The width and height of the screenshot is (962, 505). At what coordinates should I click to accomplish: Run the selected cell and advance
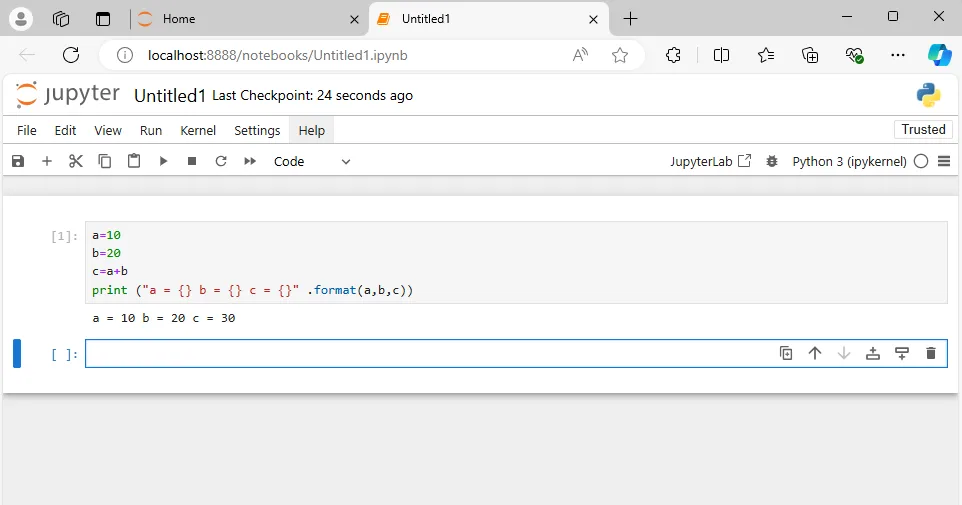pos(163,161)
